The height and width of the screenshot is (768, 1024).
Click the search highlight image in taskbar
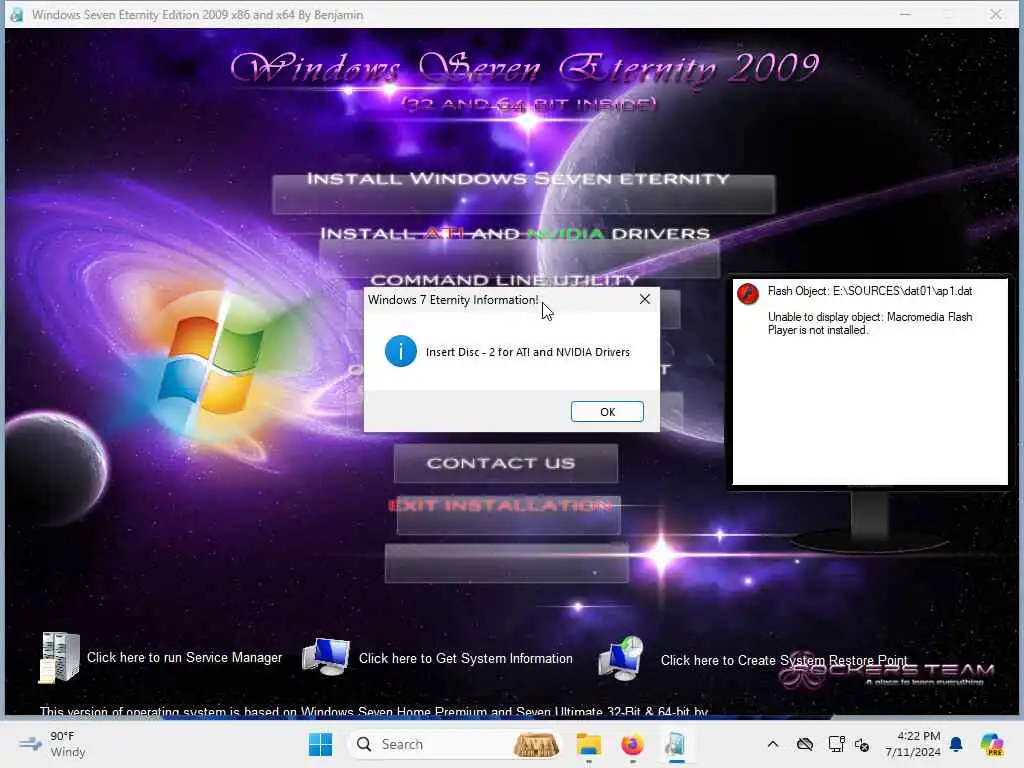coord(536,744)
